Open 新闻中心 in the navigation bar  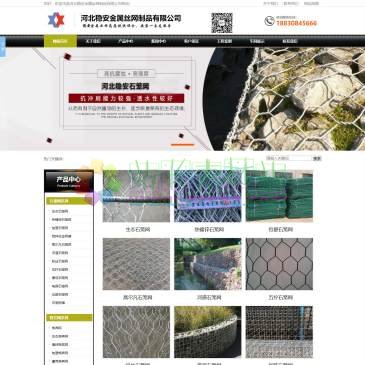tap(158, 41)
